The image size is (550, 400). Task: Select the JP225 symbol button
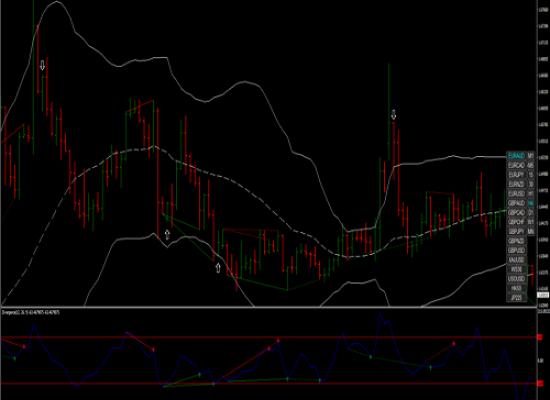pos(516,298)
